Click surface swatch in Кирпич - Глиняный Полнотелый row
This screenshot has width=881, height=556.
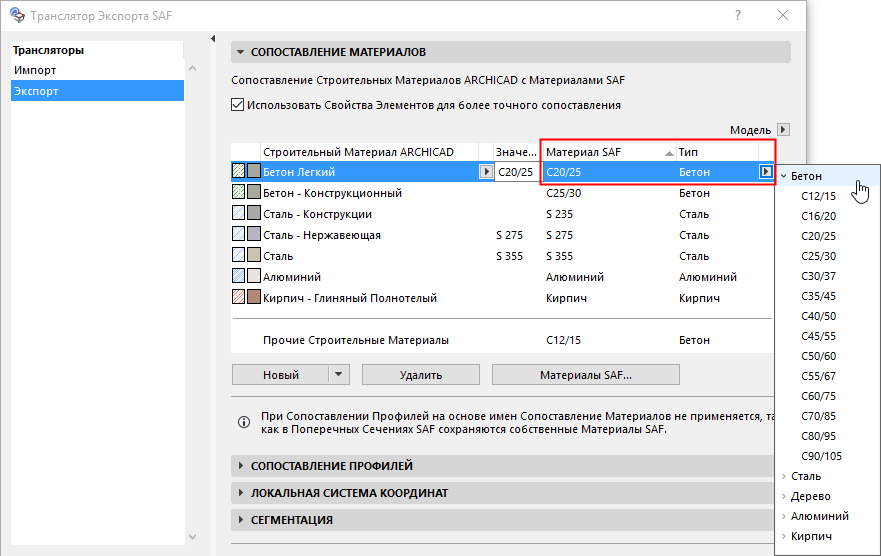(254, 297)
